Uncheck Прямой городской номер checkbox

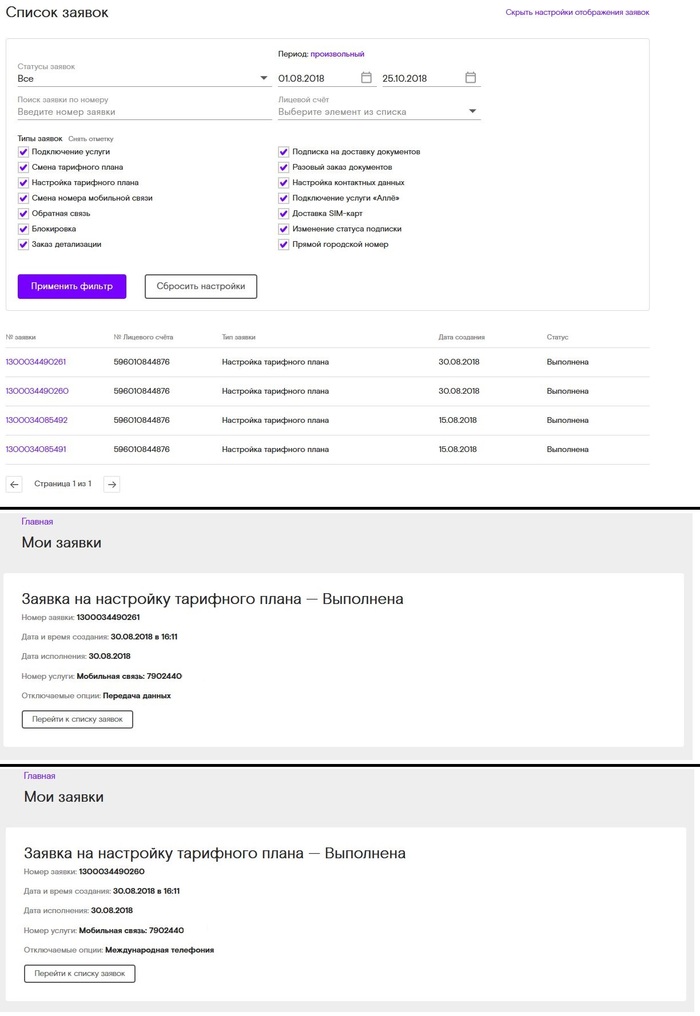tap(284, 244)
